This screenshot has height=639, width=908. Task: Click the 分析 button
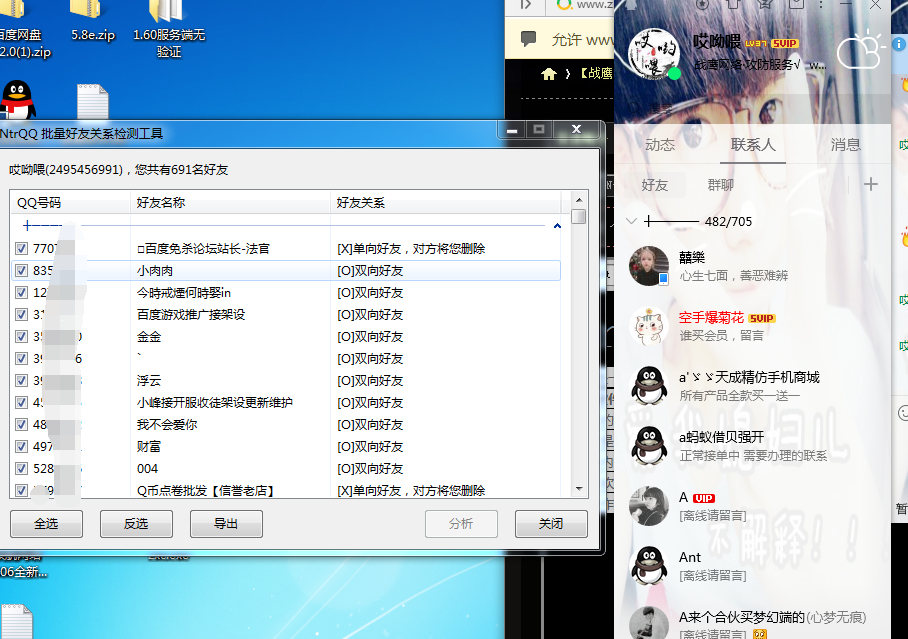click(x=462, y=524)
